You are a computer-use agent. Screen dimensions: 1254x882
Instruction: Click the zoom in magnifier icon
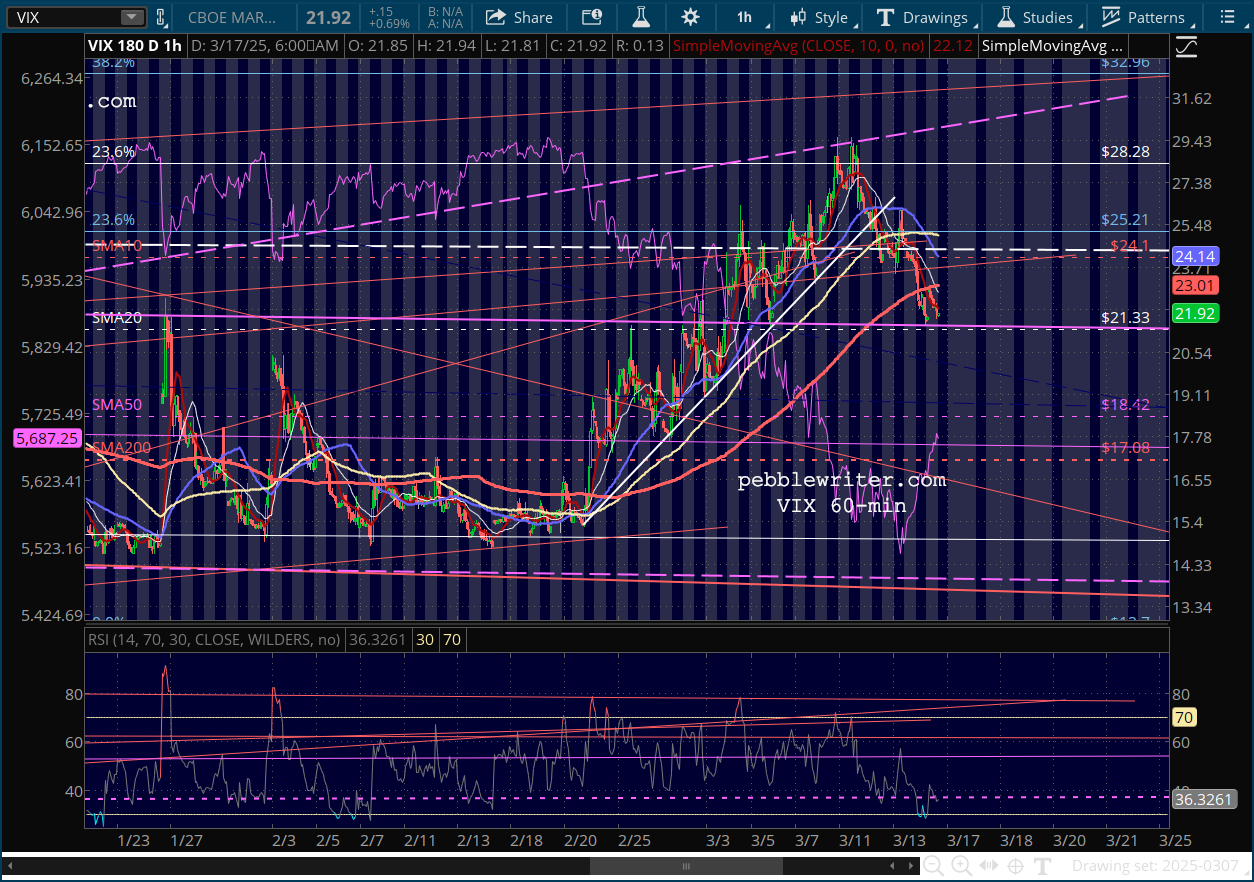(x=961, y=866)
